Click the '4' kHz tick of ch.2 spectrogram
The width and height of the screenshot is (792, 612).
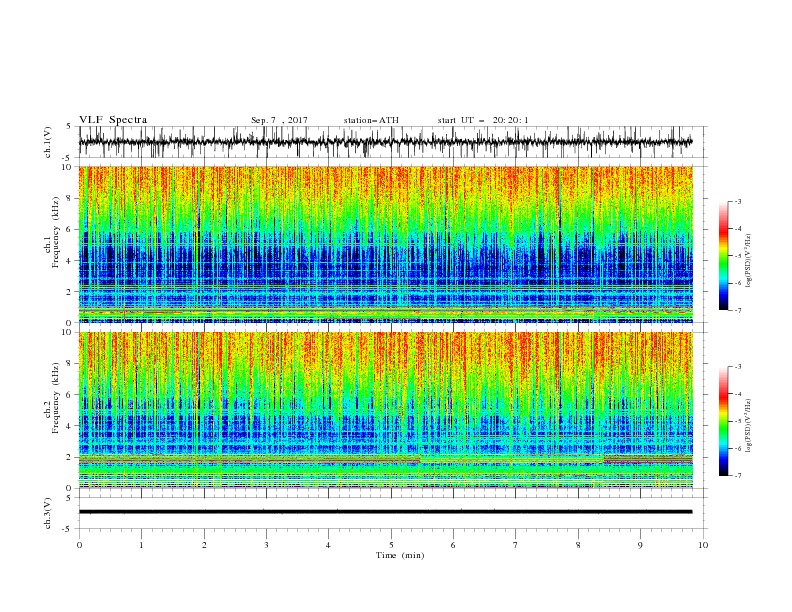pyautogui.click(x=69, y=427)
